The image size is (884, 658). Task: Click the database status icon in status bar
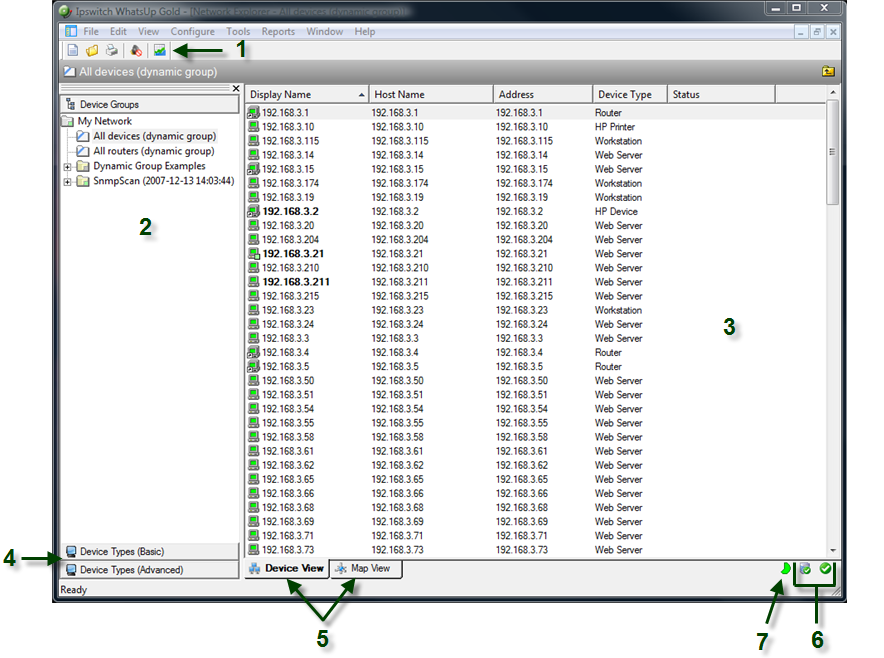(805, 569)
